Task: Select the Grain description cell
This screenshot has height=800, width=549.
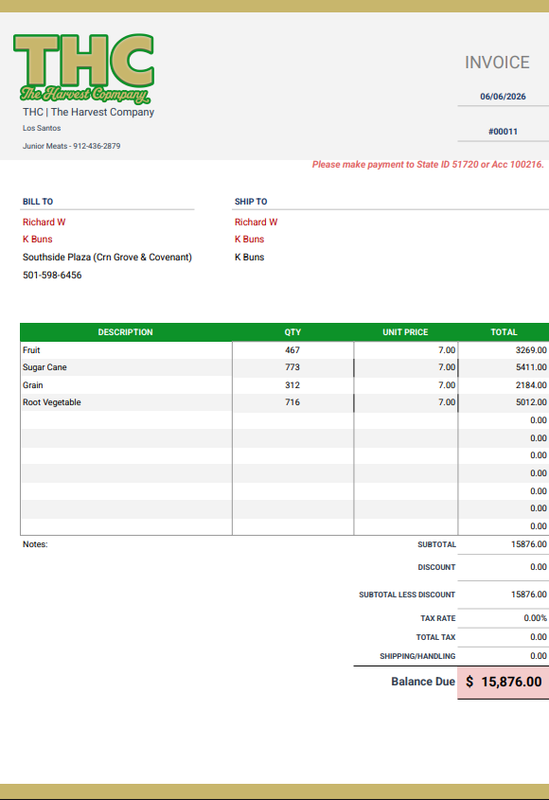Action: [x=126, y=385]
